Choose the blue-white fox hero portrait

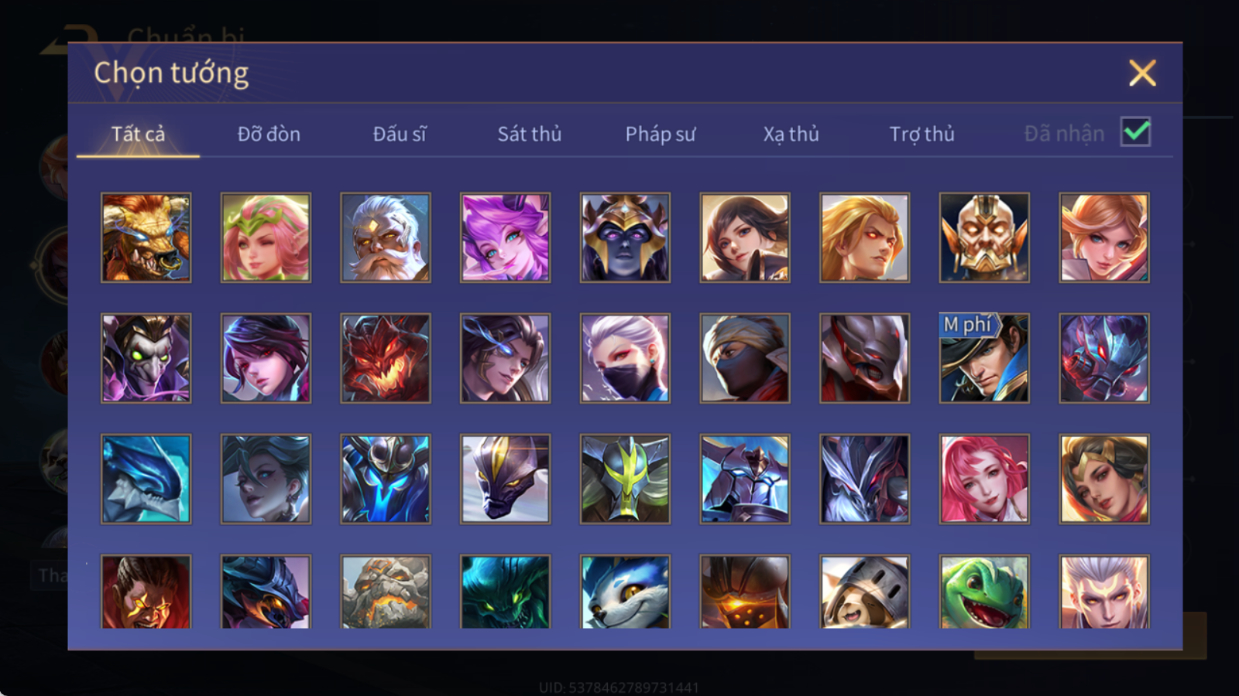[x=625, y=593]
